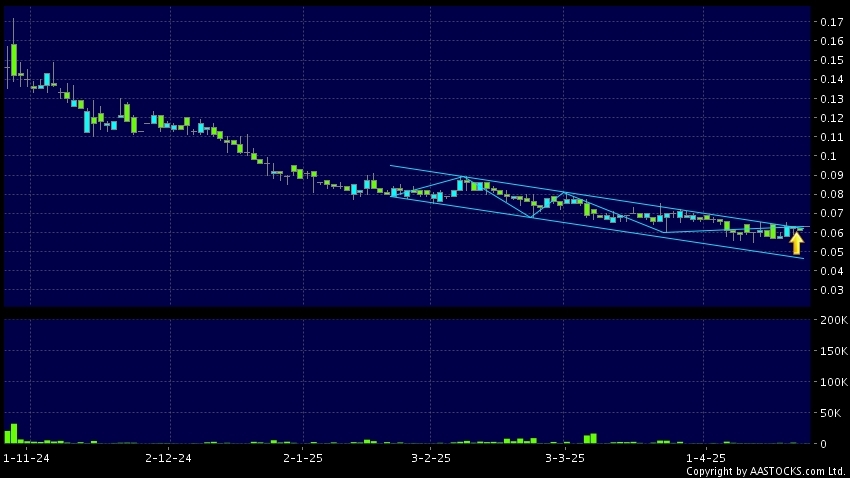
Task: Click the 0.17 price axis label
Action: [x=832, y=22]
